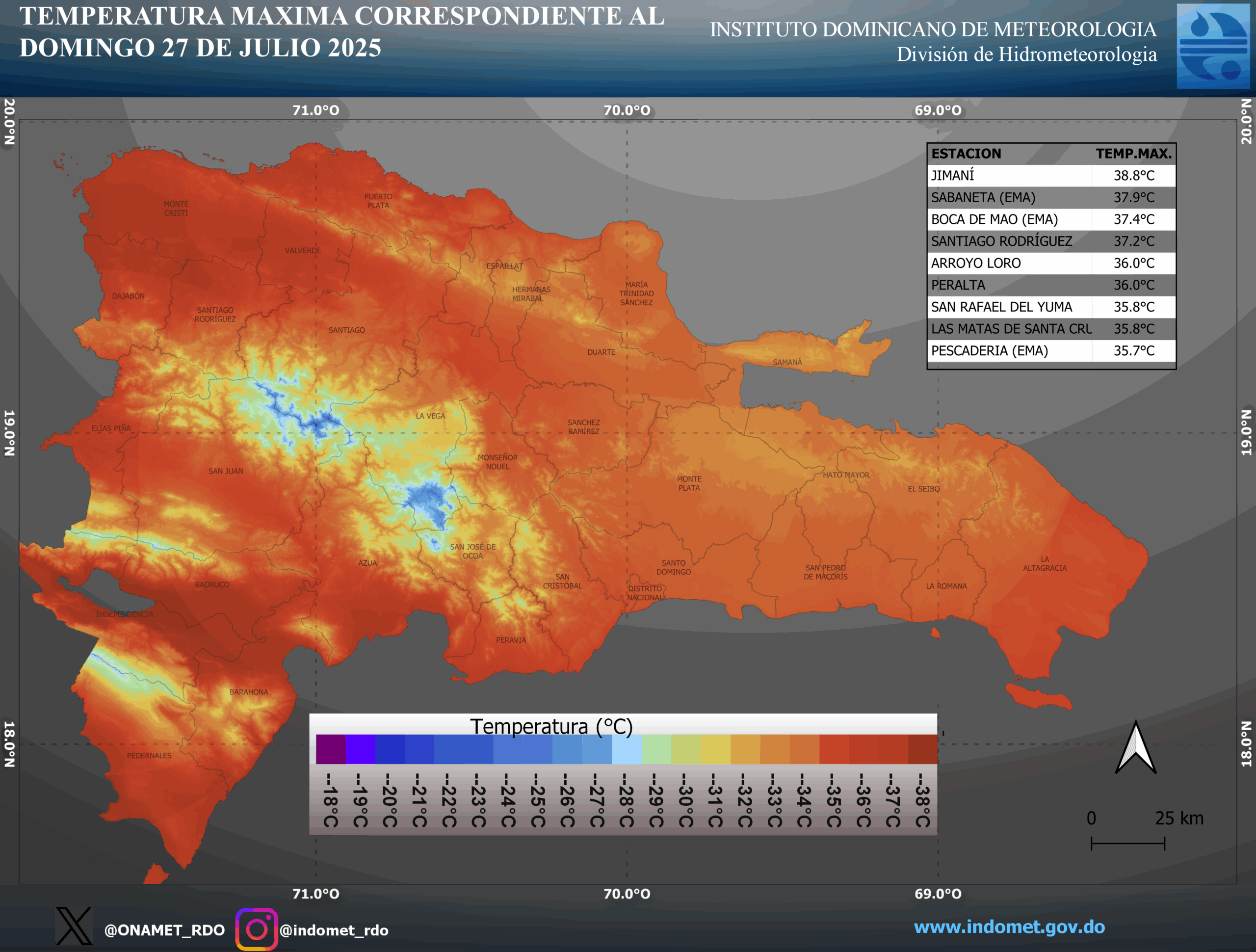The height and width of the screenshot is (952, 1256).
Task: Click the 'División de Hidrometeorologia' subtitle
Action: point(1026,54)
